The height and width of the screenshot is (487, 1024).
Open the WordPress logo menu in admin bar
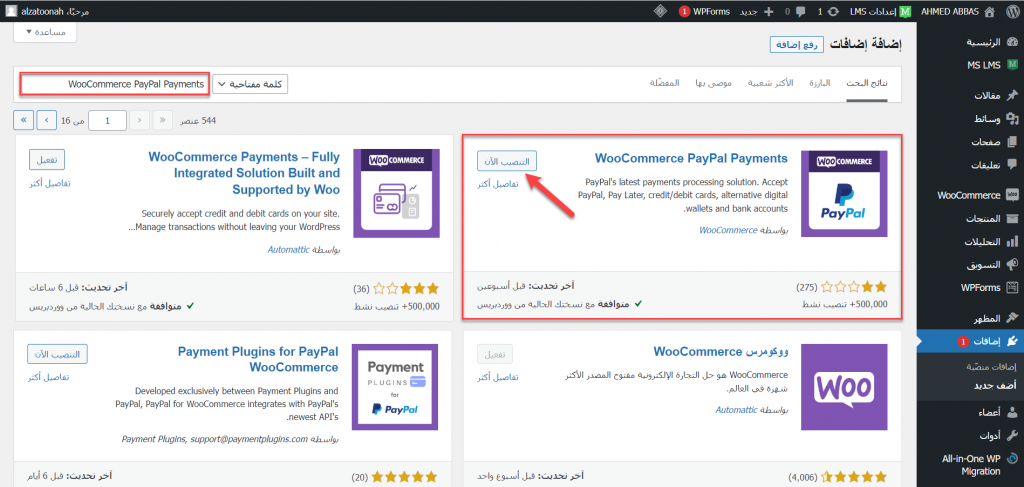[x=1012, y=11]
